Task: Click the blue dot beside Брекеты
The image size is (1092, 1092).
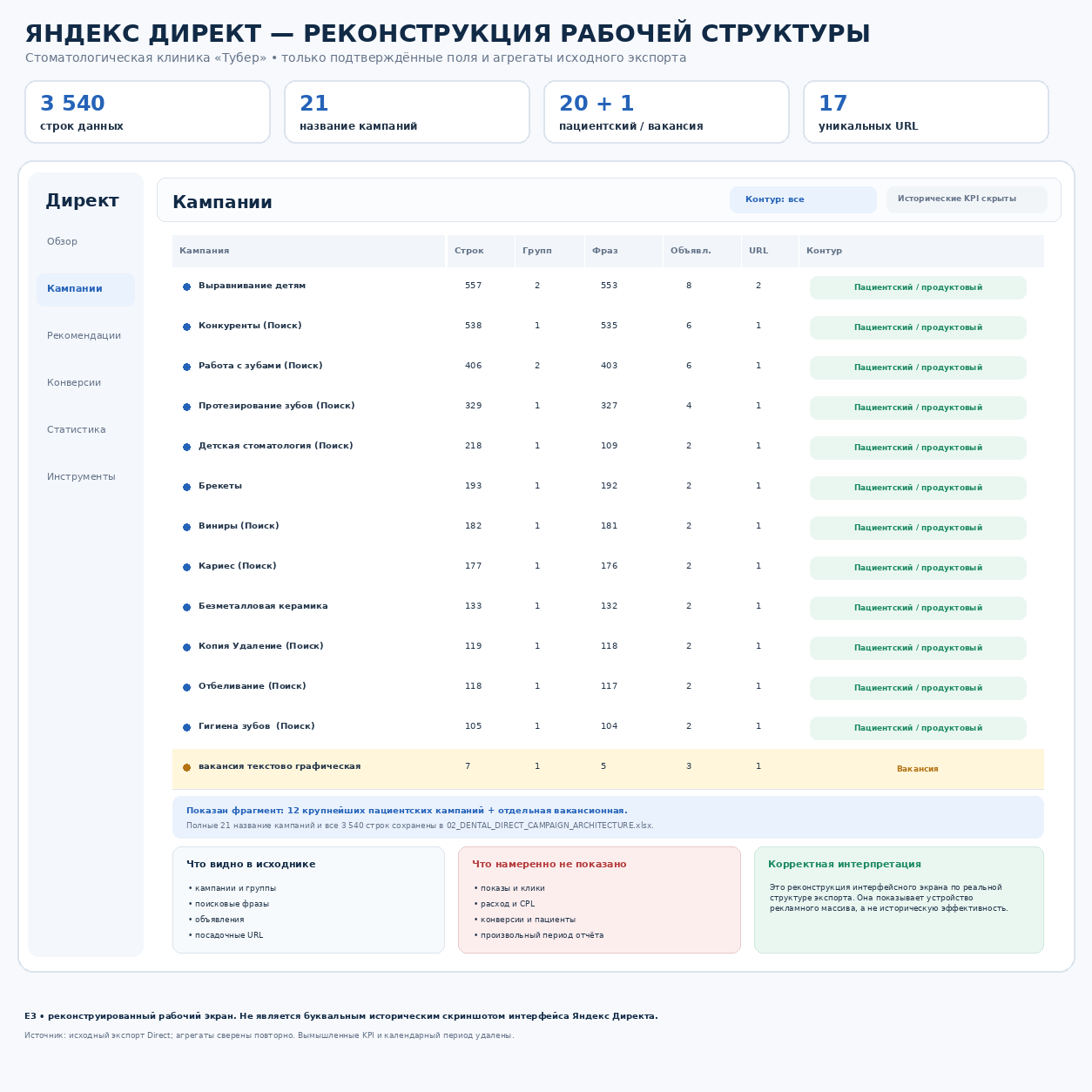Action: 186,487
